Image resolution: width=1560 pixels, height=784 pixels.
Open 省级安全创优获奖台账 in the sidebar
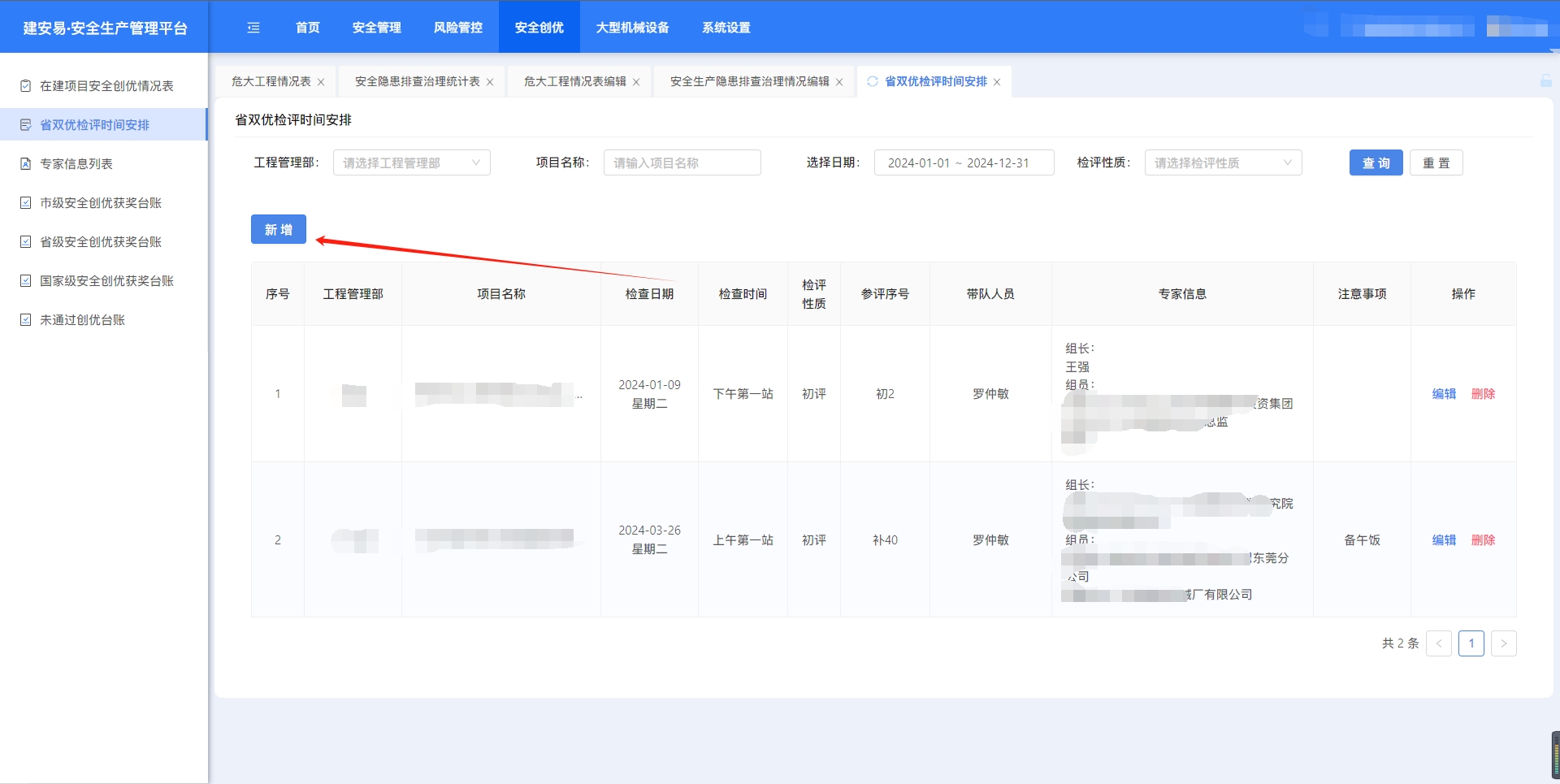(x=101, y=242)
